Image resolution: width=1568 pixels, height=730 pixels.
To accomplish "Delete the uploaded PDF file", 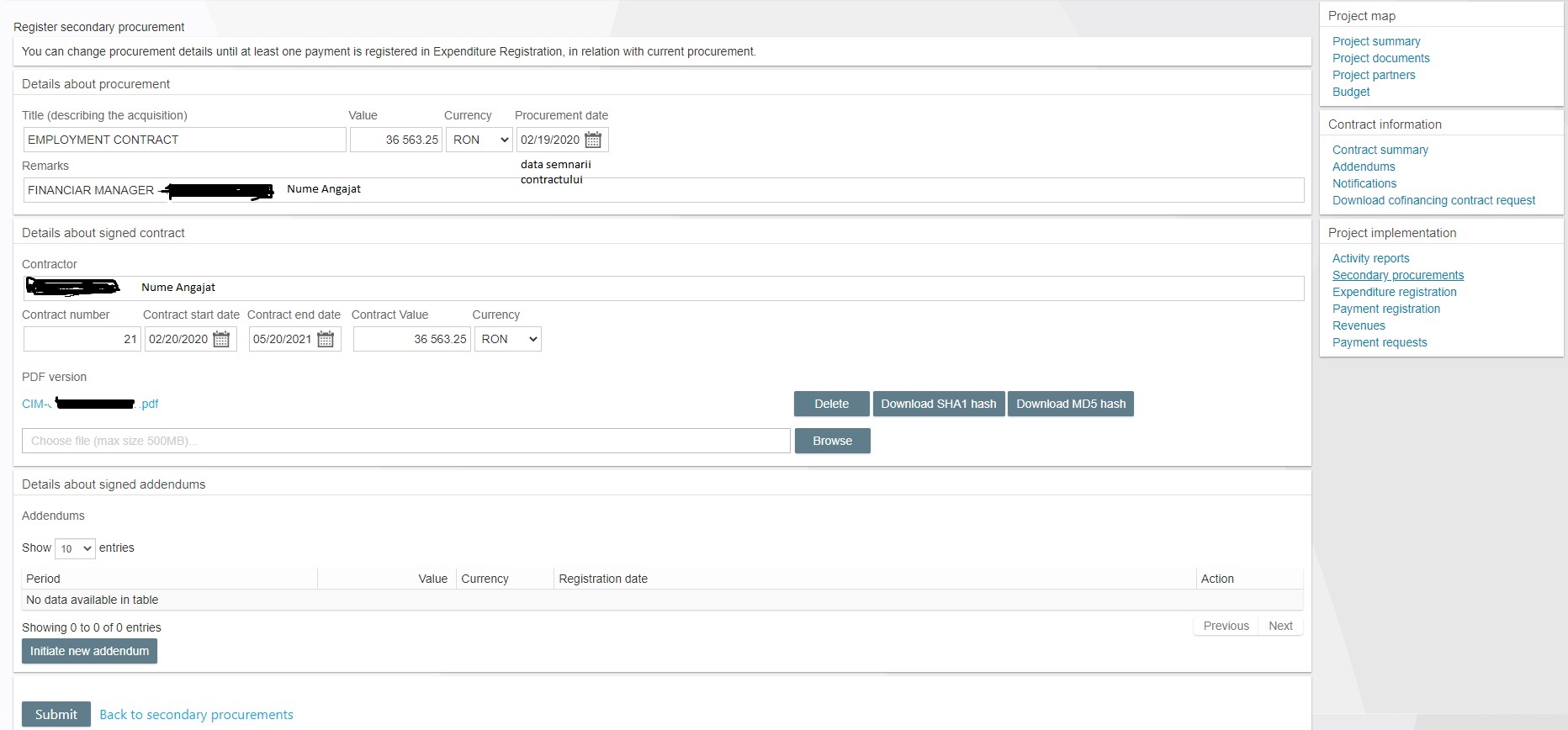I will [x=831, y=405].
